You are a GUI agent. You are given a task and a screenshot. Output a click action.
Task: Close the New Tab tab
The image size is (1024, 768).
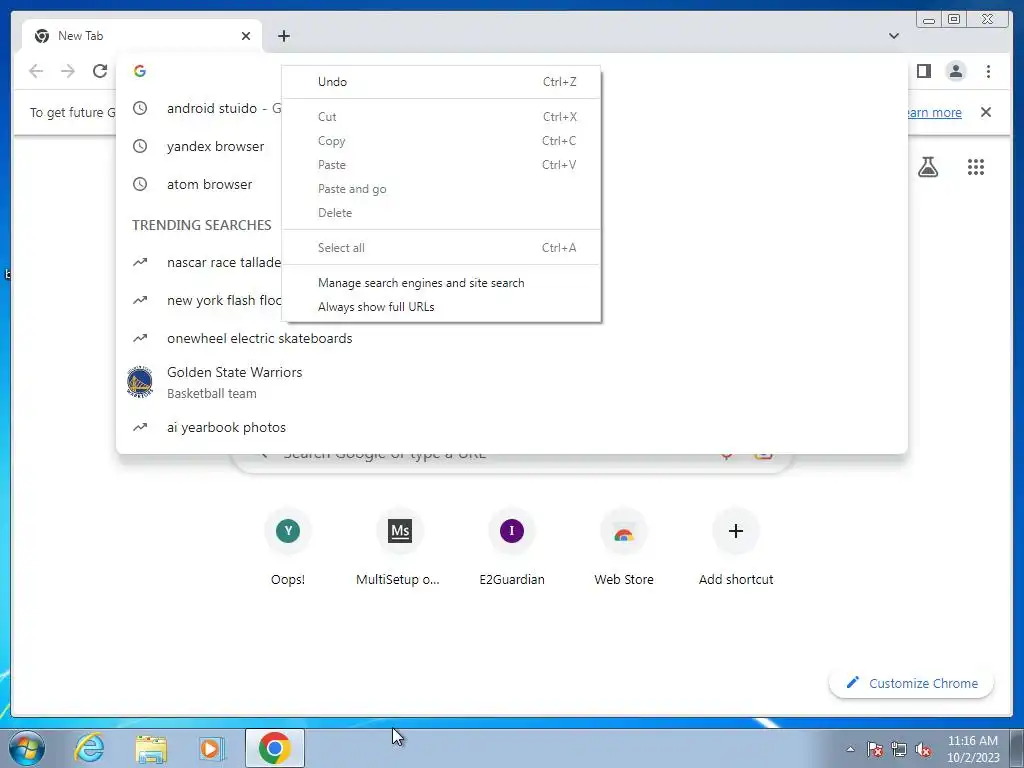click(246, 36)
